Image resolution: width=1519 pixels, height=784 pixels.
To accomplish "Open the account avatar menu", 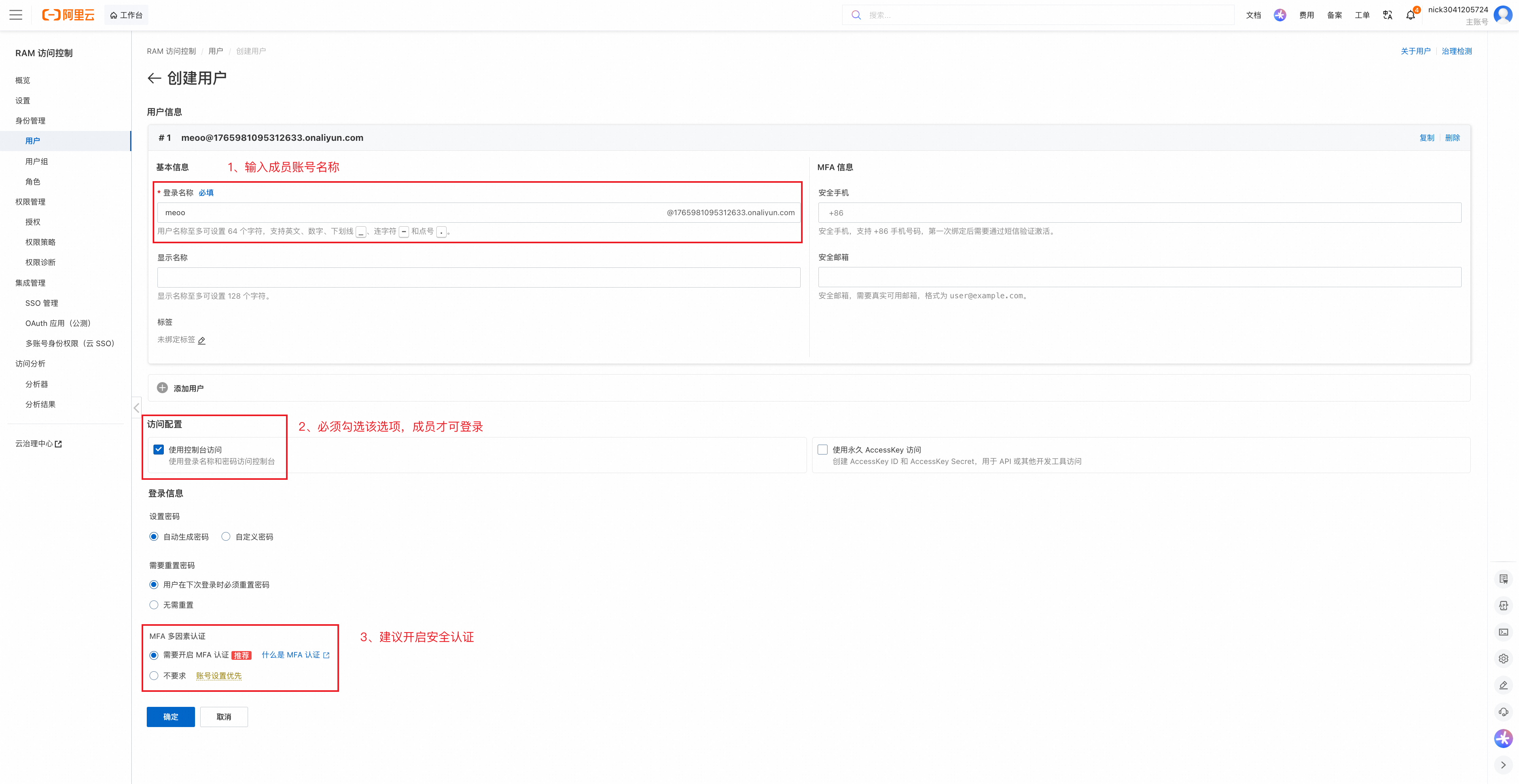I will point(1503,15).
